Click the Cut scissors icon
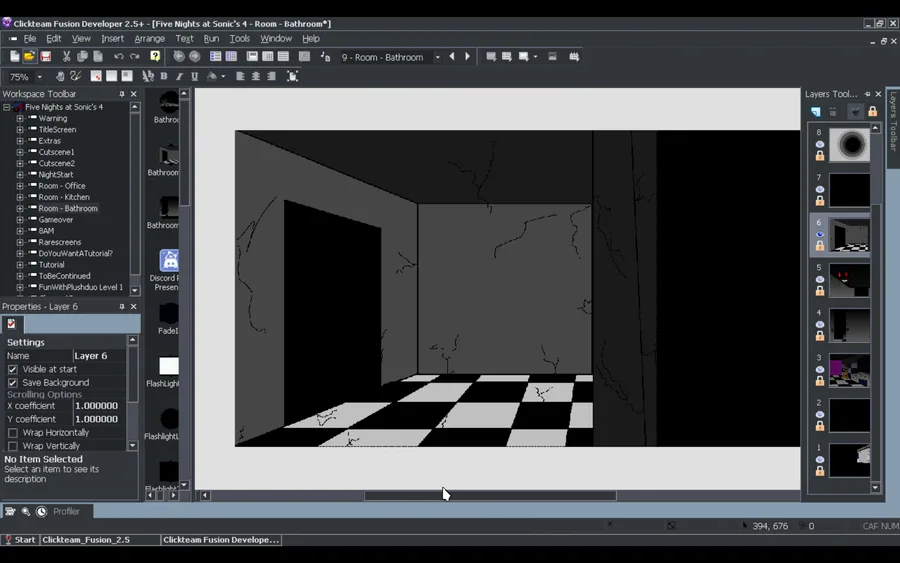900x563 pixels. [x=67, y=56]
